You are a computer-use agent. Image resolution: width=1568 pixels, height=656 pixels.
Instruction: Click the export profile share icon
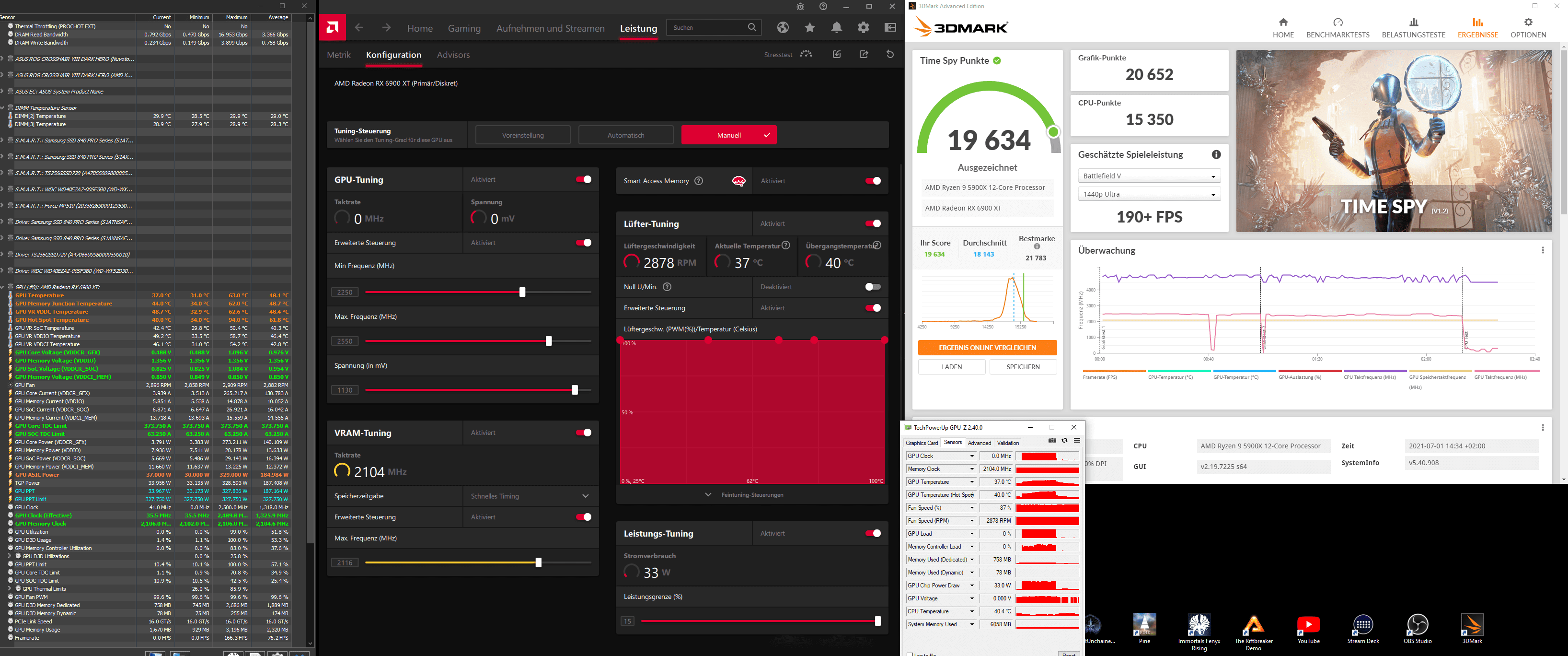tap(864, 54)
